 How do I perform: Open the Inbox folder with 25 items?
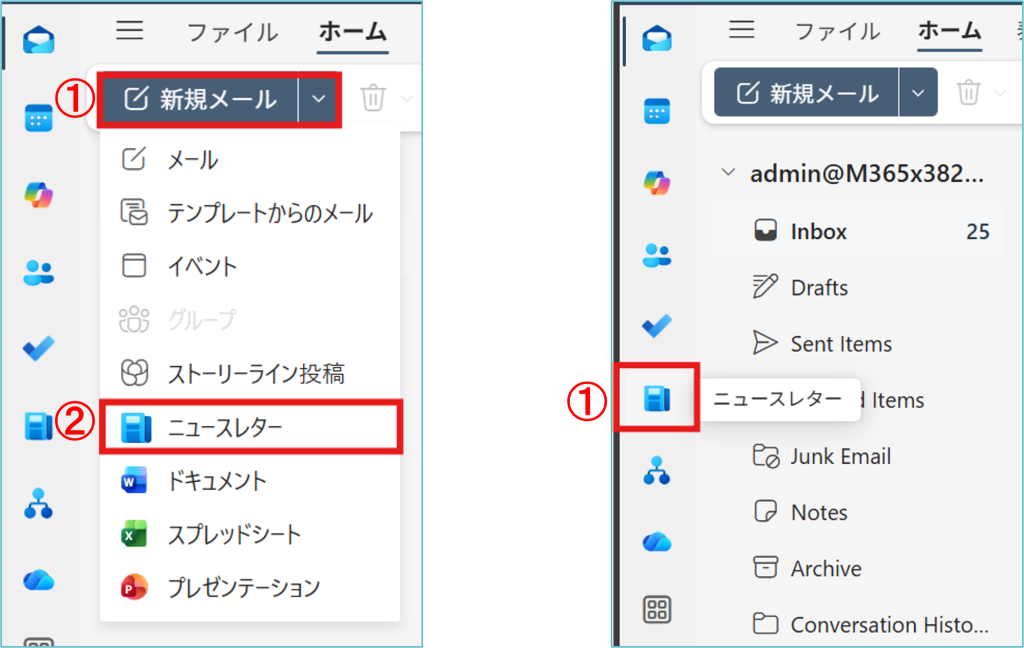click(x=818, y=232)
